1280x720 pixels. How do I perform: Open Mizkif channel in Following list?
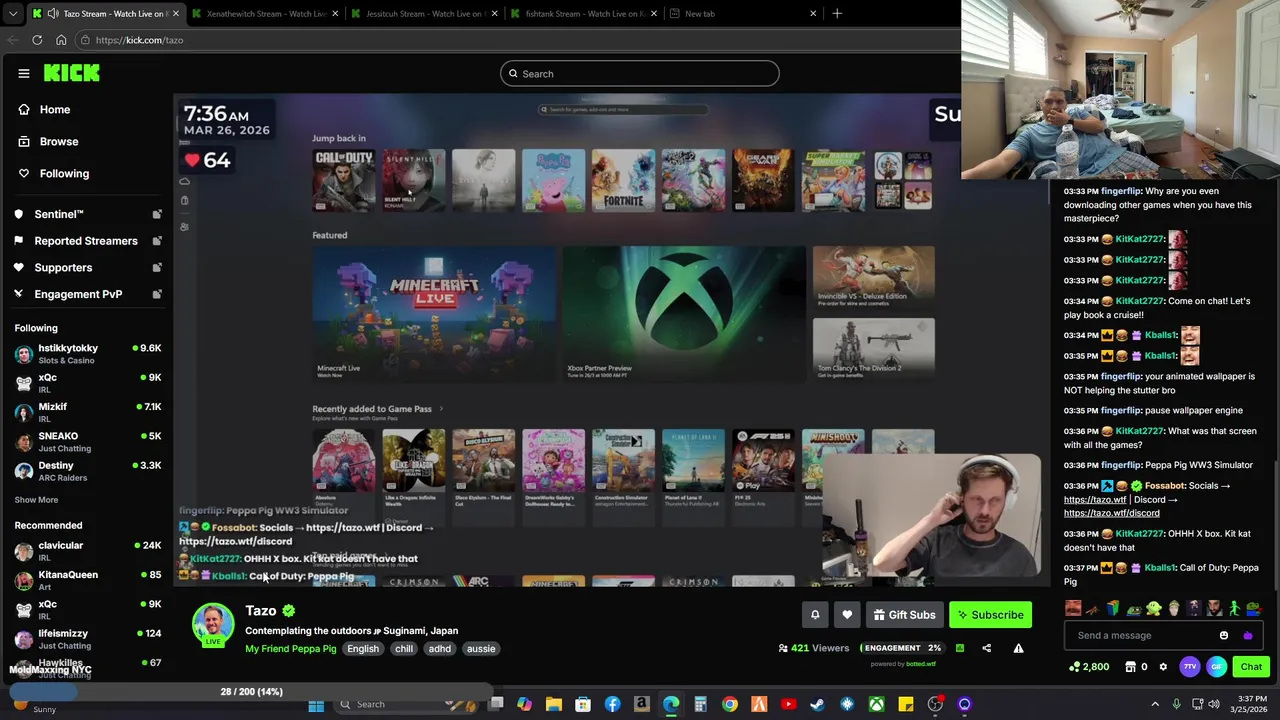(x=88, y=412)
